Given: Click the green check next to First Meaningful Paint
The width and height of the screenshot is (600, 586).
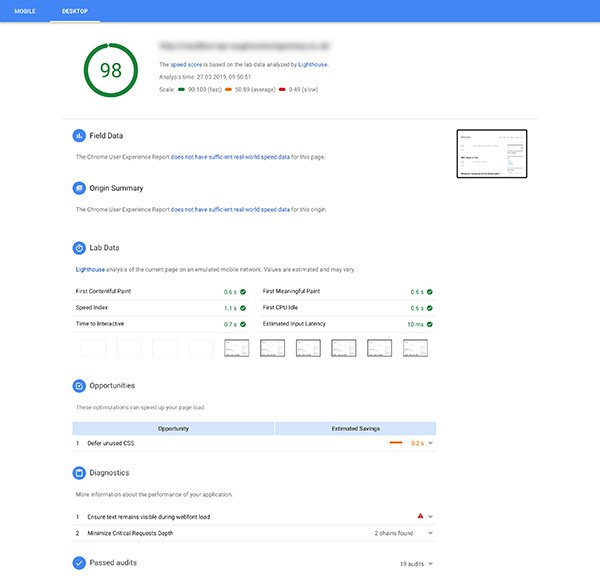Looking at the screenshot, I should coord(430,292).
